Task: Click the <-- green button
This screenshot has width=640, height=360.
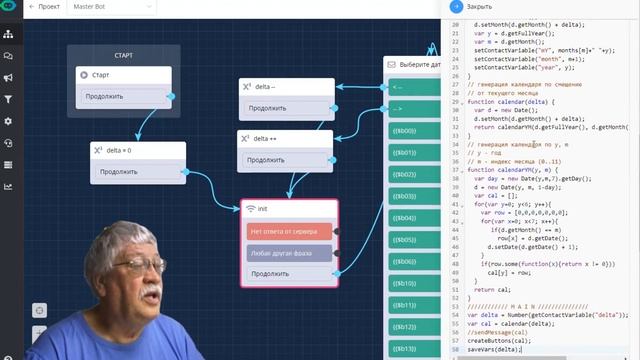Action: click(414, 87)
